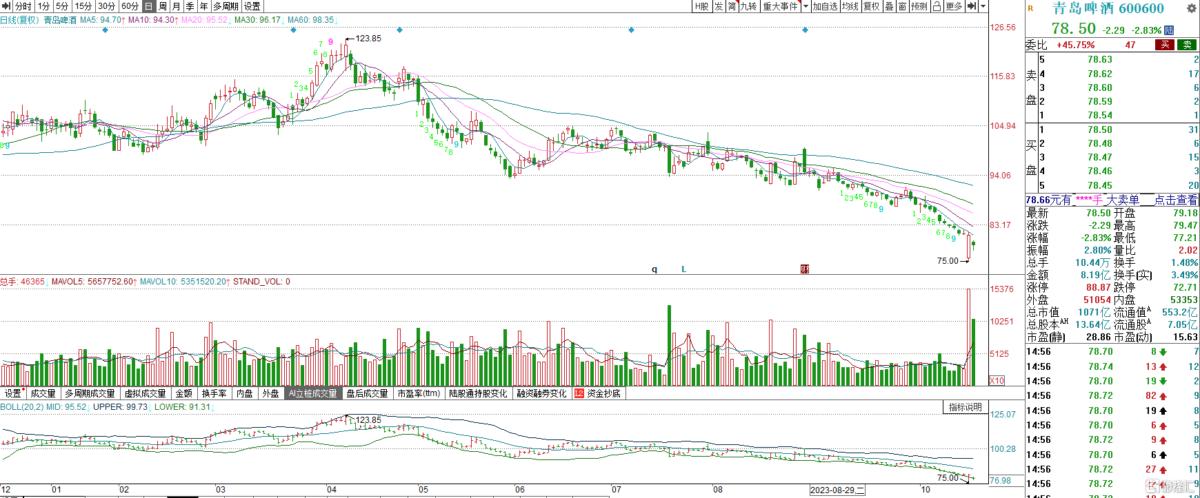Open the 多周期 multi-period view
The image size is (1200, 498).
[225, 6]
